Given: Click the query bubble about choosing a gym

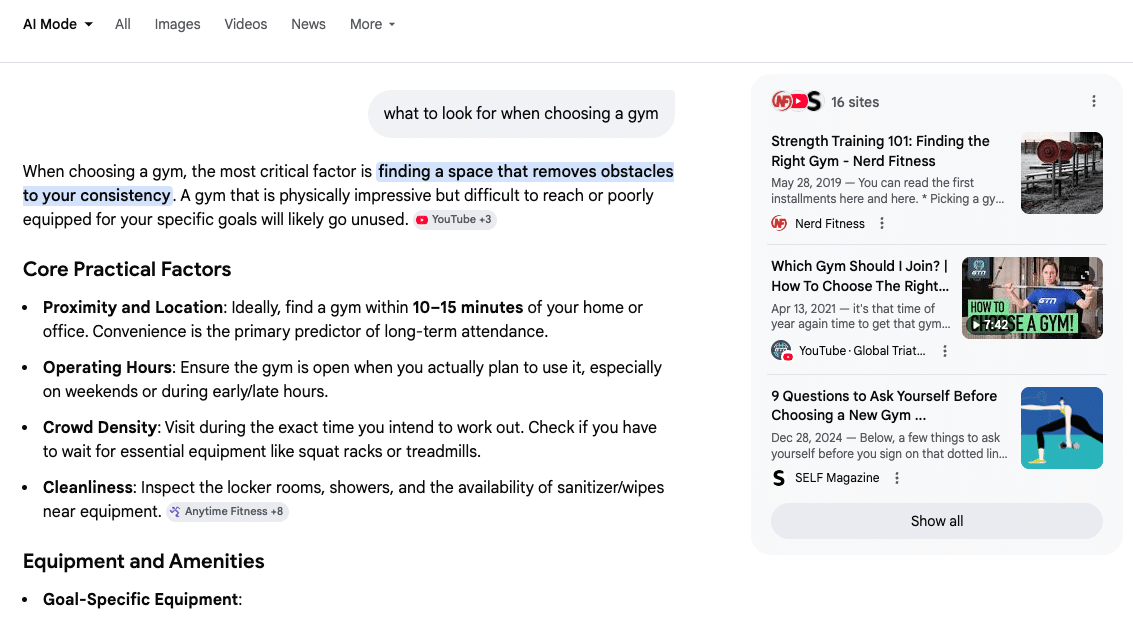Looking at the screenshot, I should 521,113.
